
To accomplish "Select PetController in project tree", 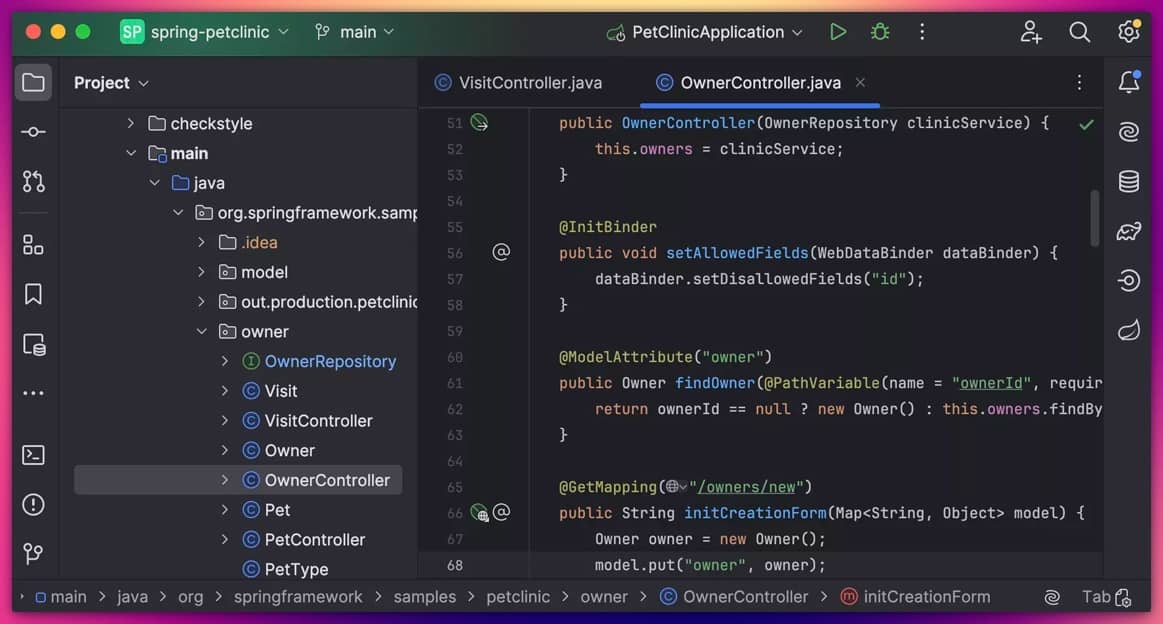I will click(x=314, y=540).
